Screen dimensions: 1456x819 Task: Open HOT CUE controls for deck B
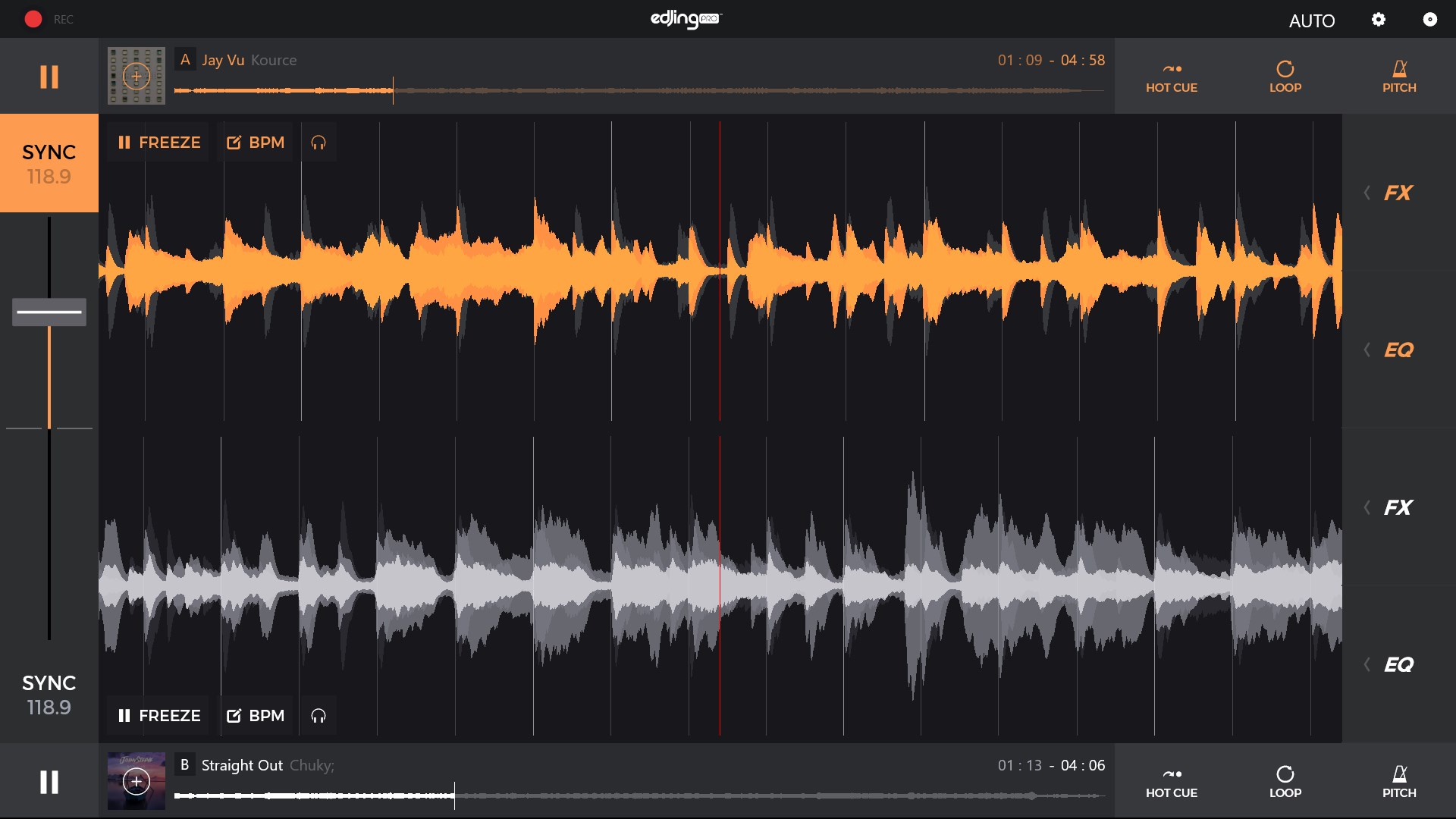click(x=1171, y=781)
